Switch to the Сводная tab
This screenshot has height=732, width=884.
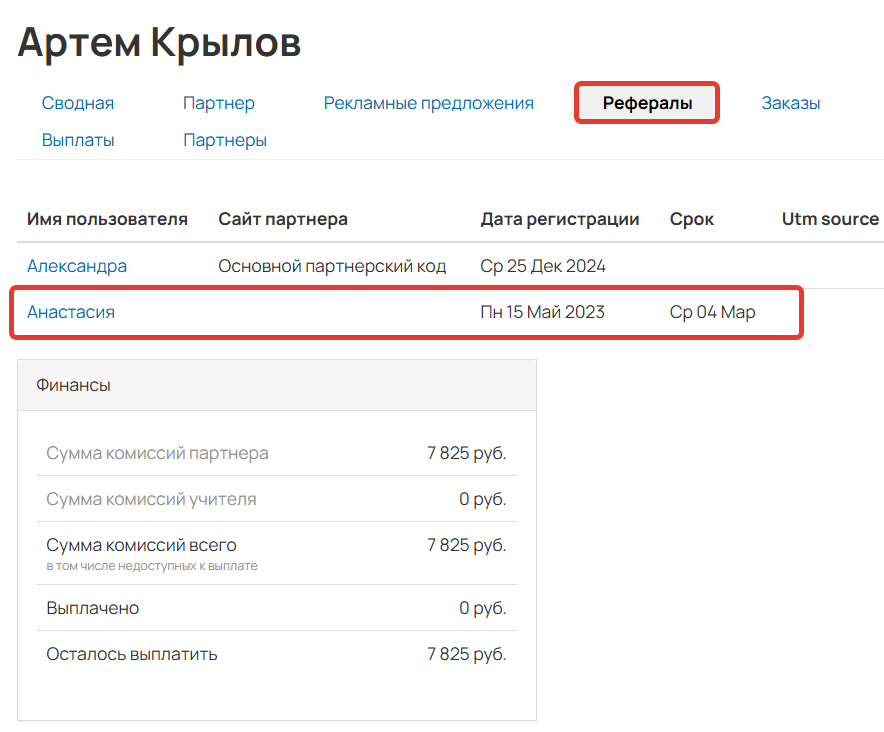[77, 102]
